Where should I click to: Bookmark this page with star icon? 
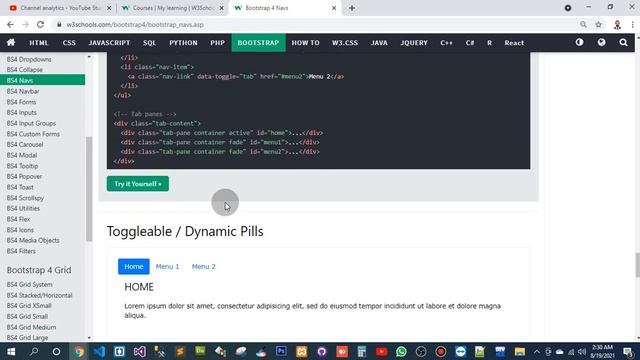click(598, 24)
